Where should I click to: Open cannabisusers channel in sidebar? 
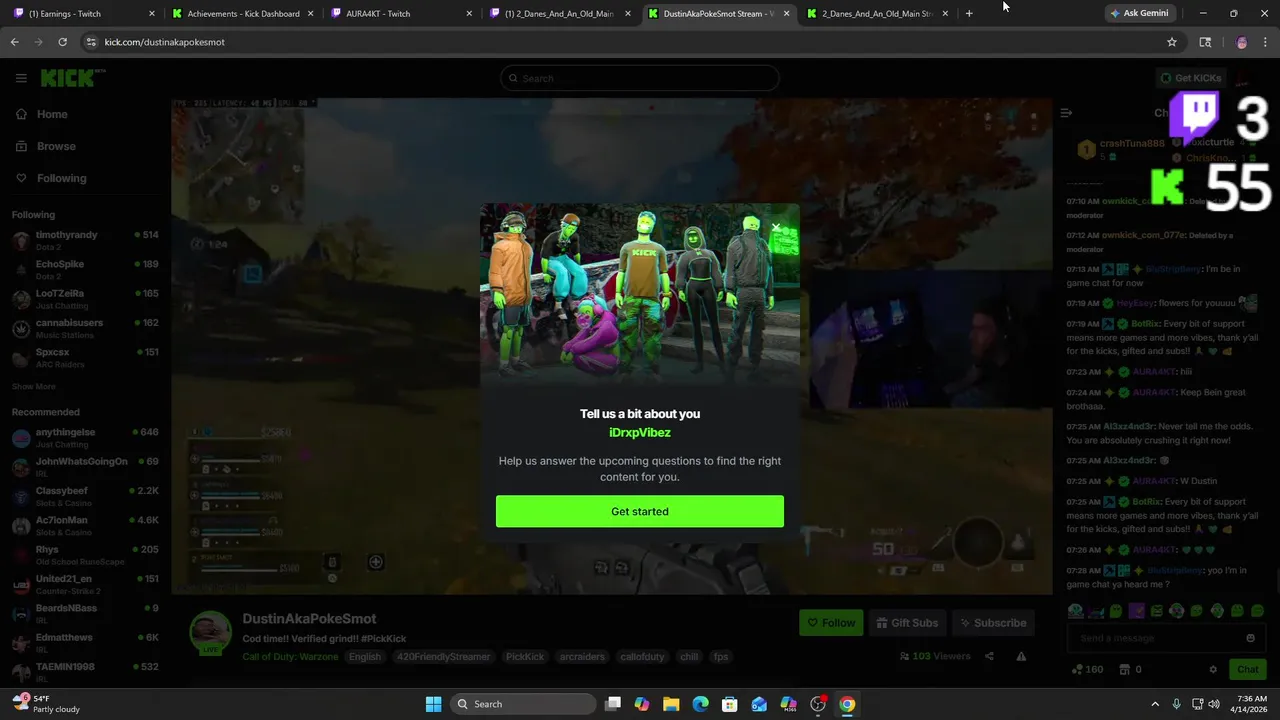[85, 328]
